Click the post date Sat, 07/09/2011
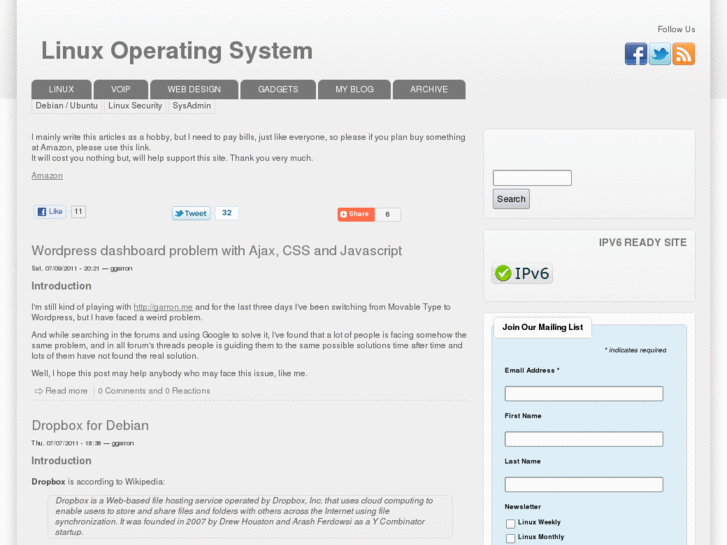This screenshot has height=545, width=727. coord(57,269)
